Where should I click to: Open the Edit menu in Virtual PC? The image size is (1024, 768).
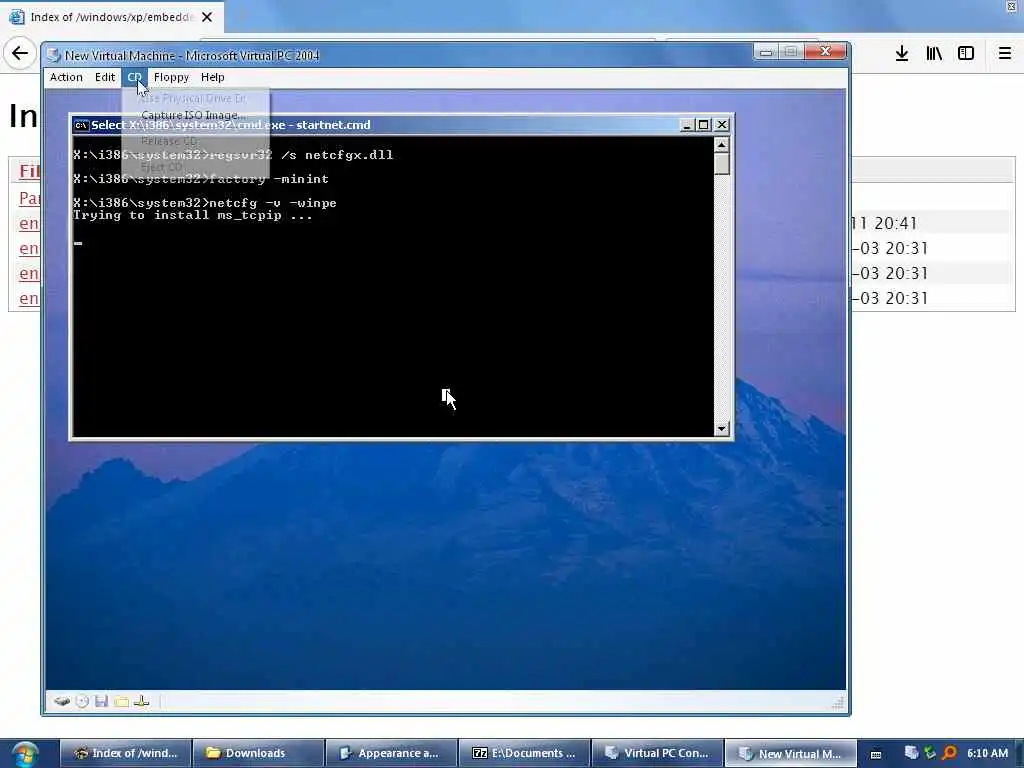[104, 77]
